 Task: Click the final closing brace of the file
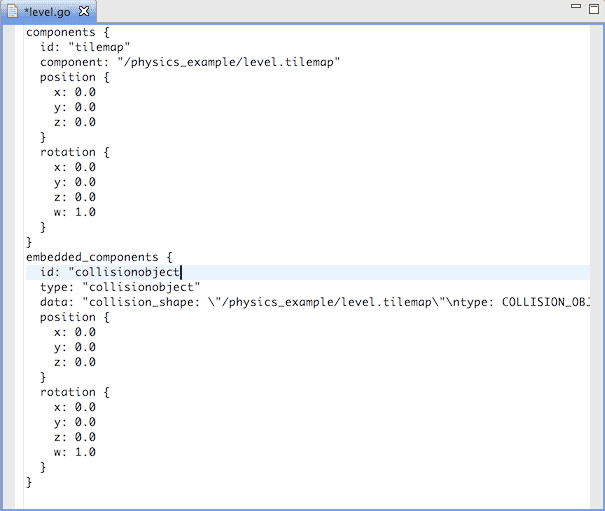[30, 482]
